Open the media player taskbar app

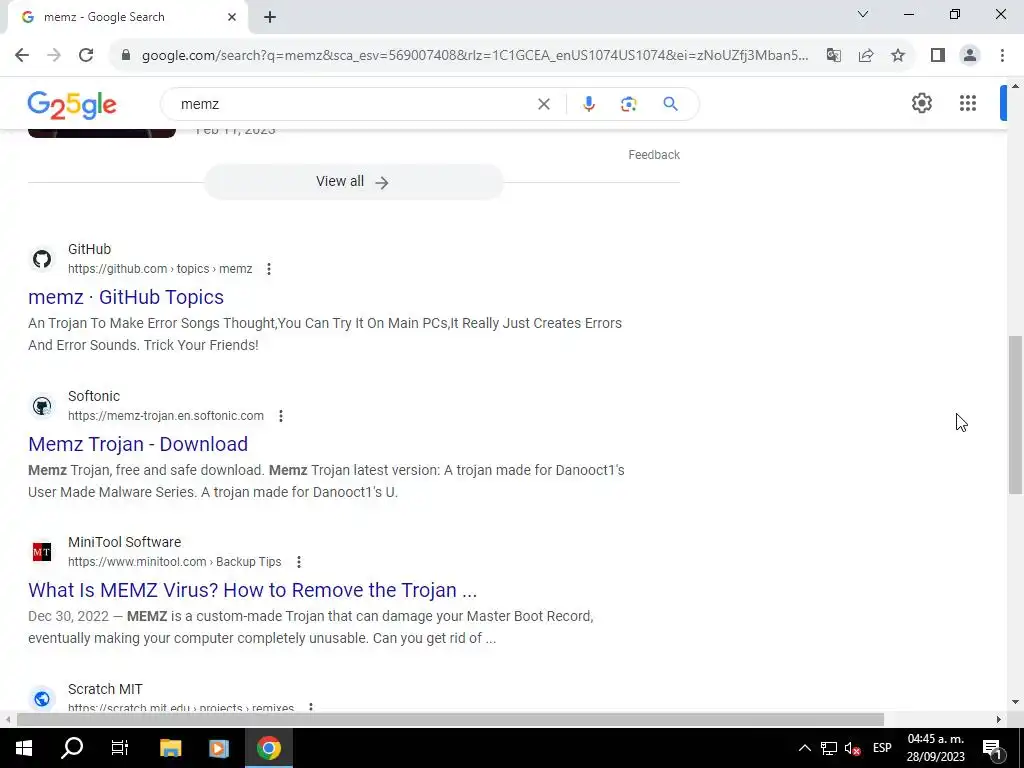click(x=219, y=748)
